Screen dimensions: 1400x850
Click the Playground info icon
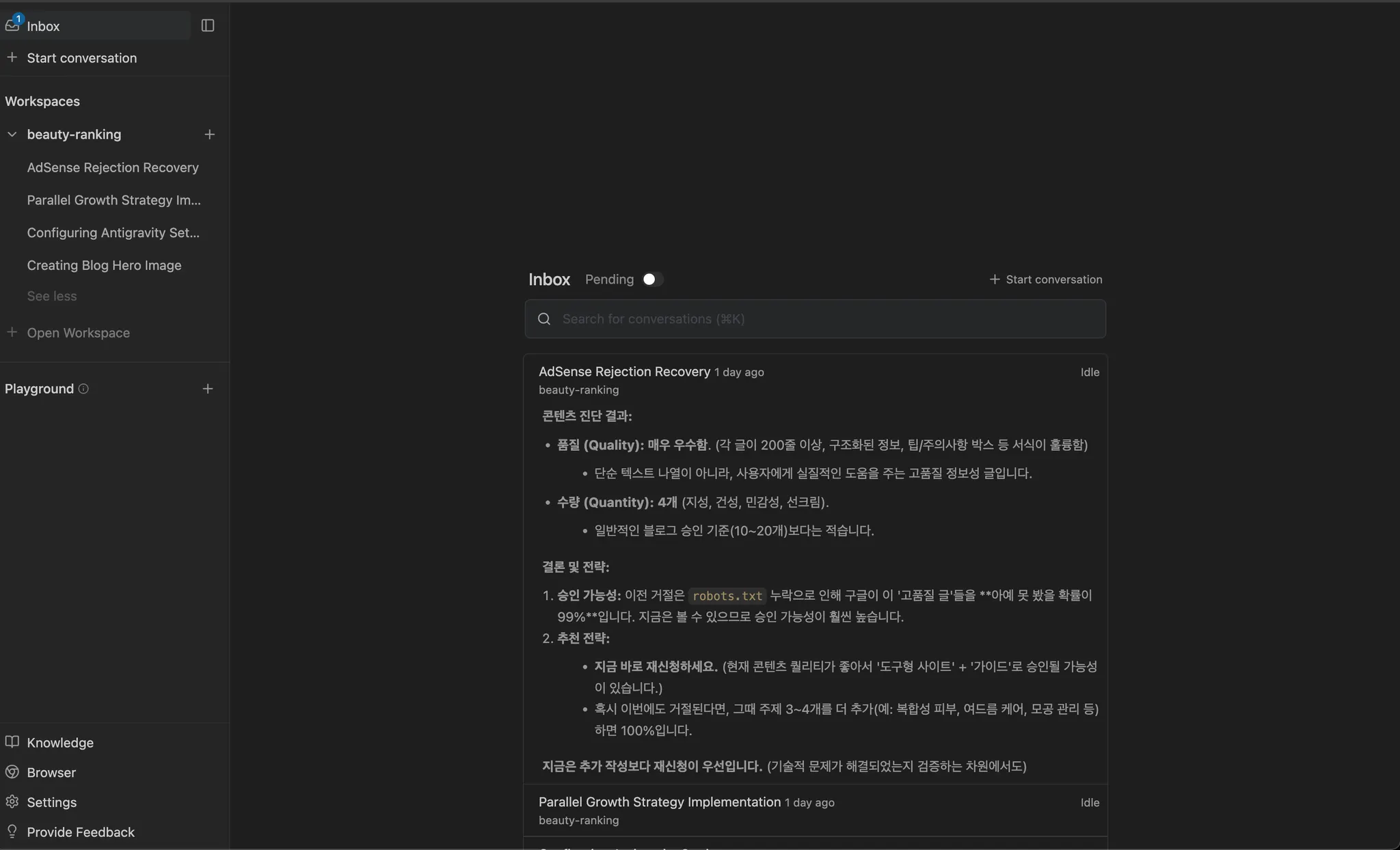point(83,389)
